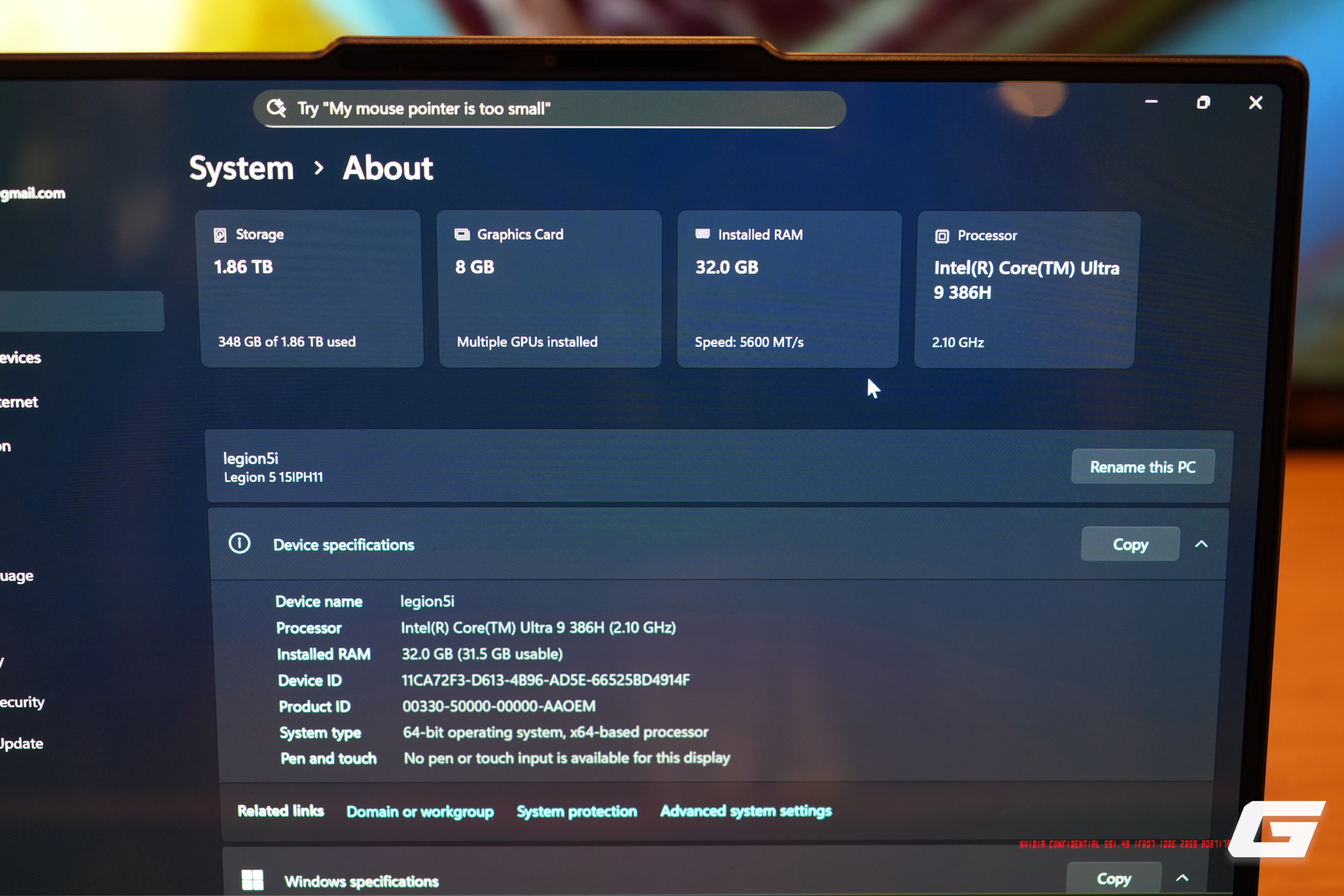Image resolution: width=1344 pixels, height=896 pixels.
Task: Click the Installed RAM icon
Action: coord(703,234)
